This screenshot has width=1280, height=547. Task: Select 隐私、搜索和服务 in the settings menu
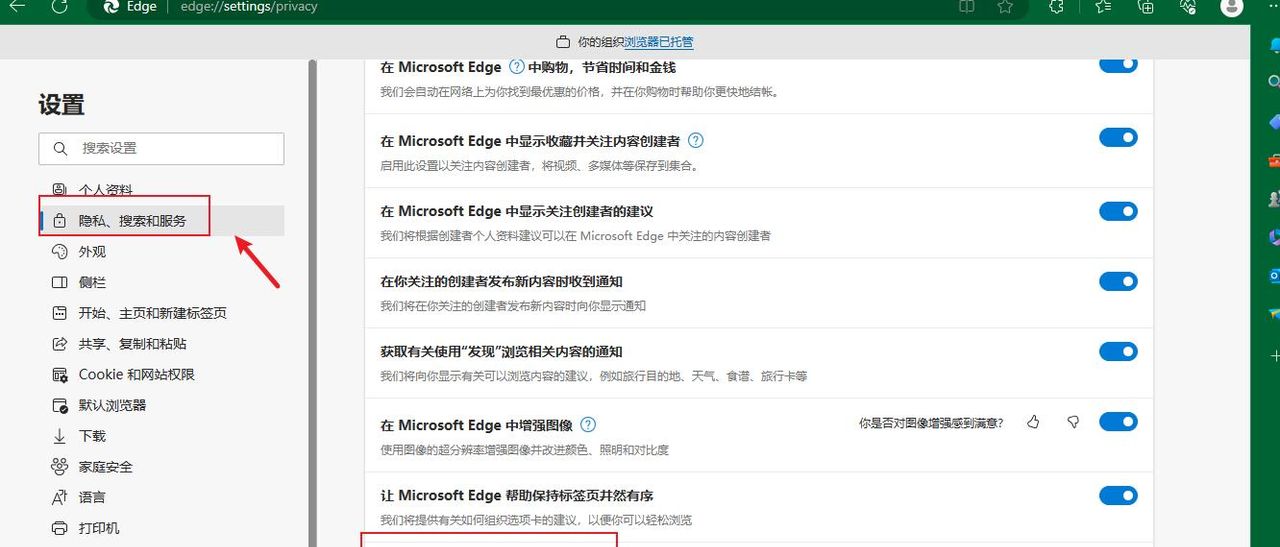(x=162, y=221)
